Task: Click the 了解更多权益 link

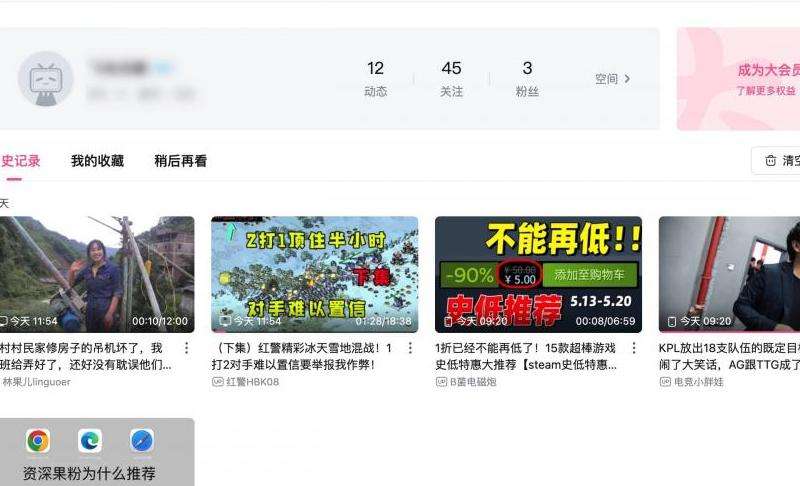Action: 765,91
